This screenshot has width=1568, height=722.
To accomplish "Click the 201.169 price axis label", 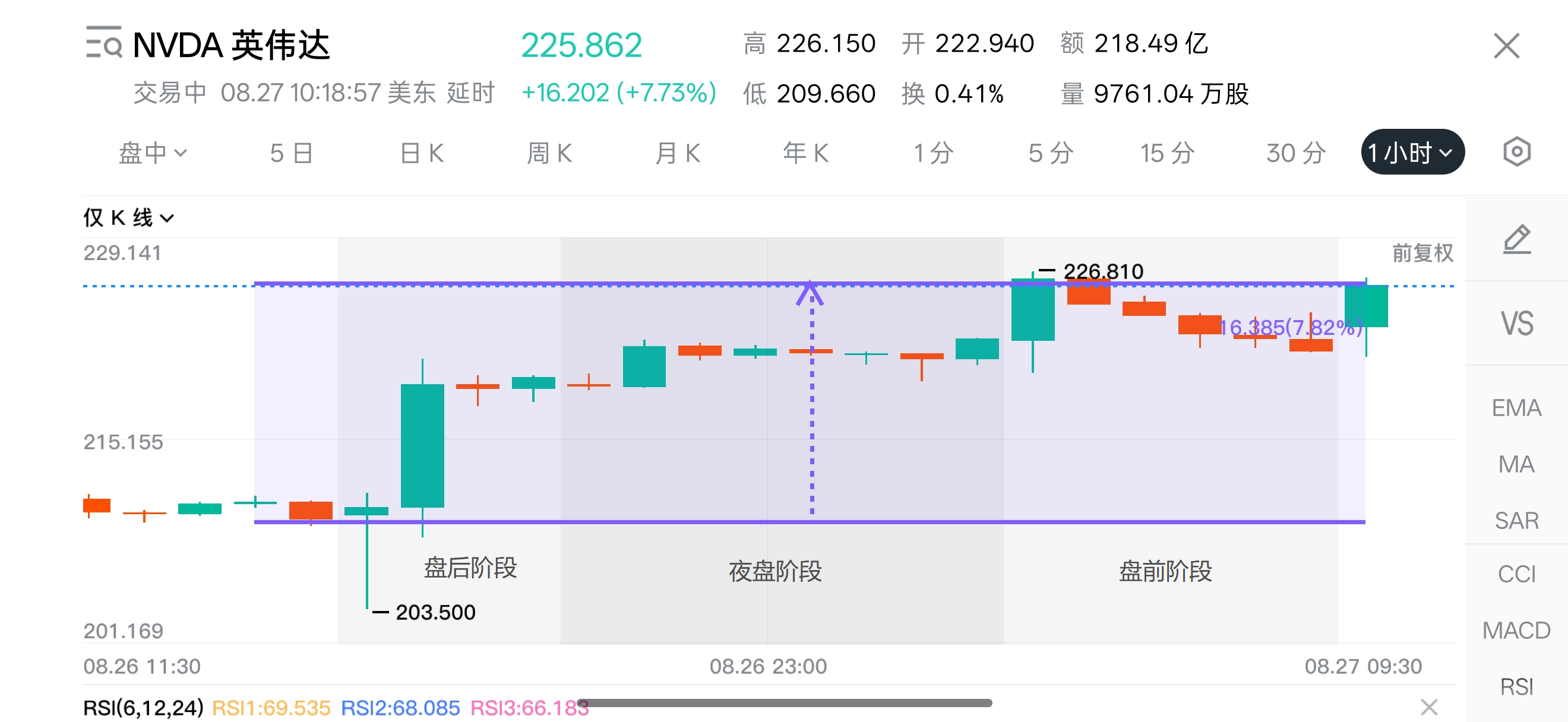I will point(123,631).
